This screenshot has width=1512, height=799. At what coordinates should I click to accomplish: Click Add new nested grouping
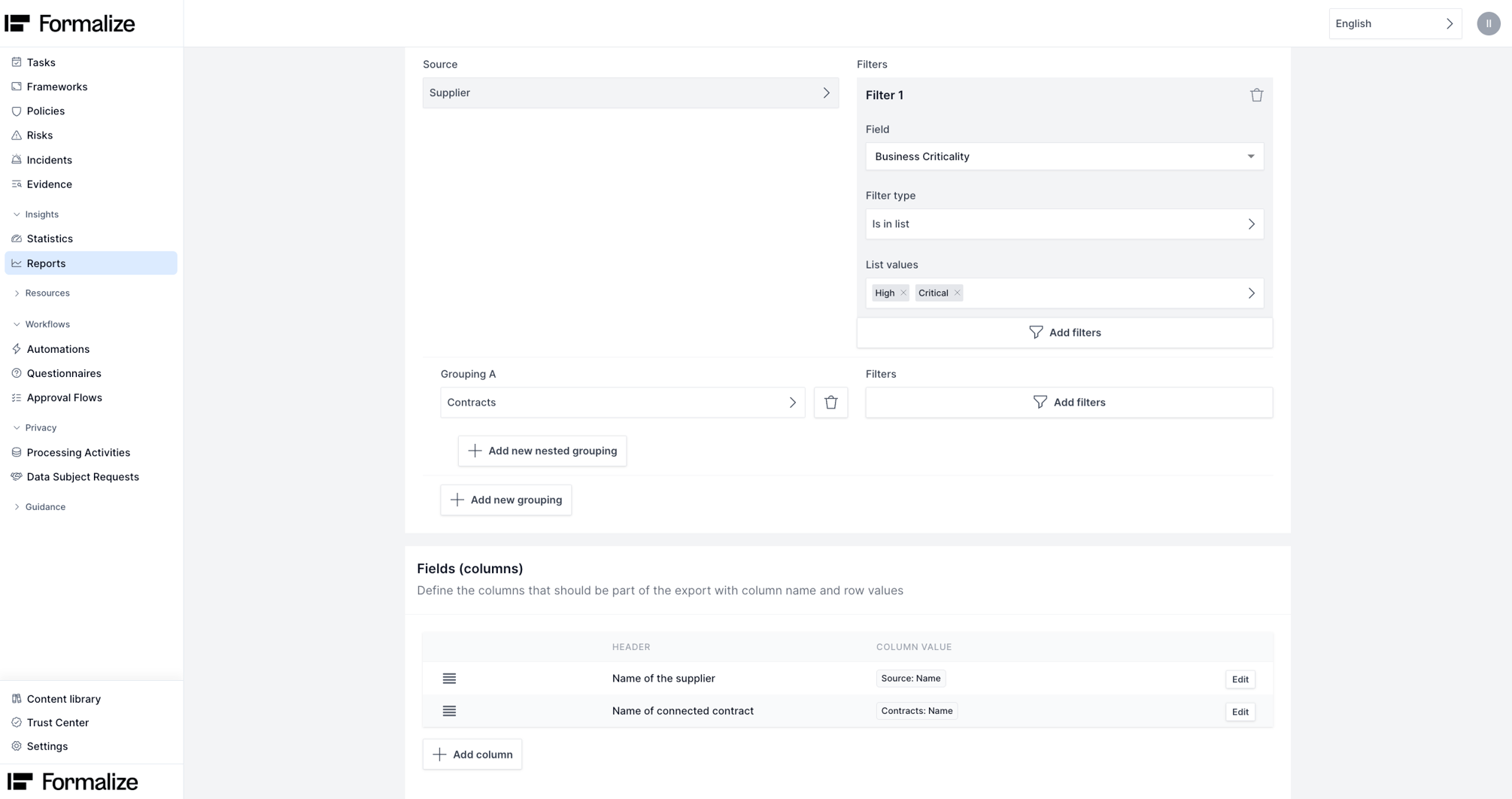[x=542, y=451]
